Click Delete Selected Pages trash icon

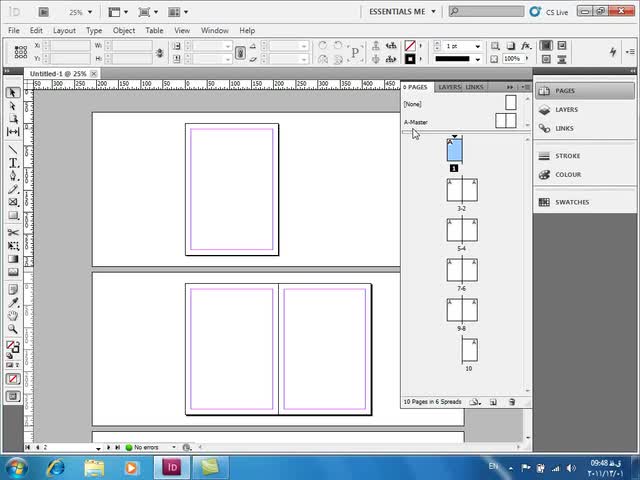(512, 402)
